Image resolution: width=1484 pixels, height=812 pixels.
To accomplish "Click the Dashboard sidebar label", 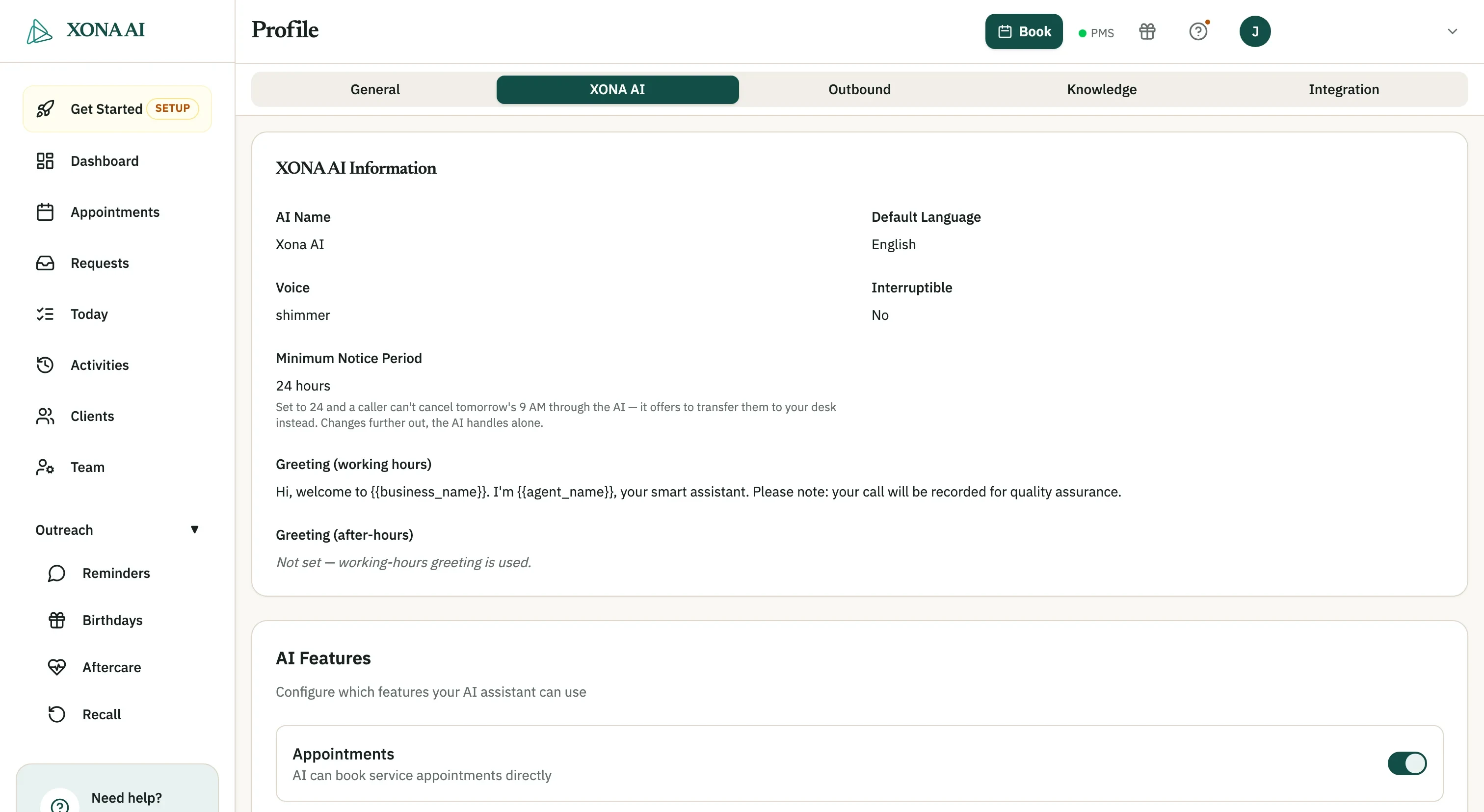I will click(104, 161).
